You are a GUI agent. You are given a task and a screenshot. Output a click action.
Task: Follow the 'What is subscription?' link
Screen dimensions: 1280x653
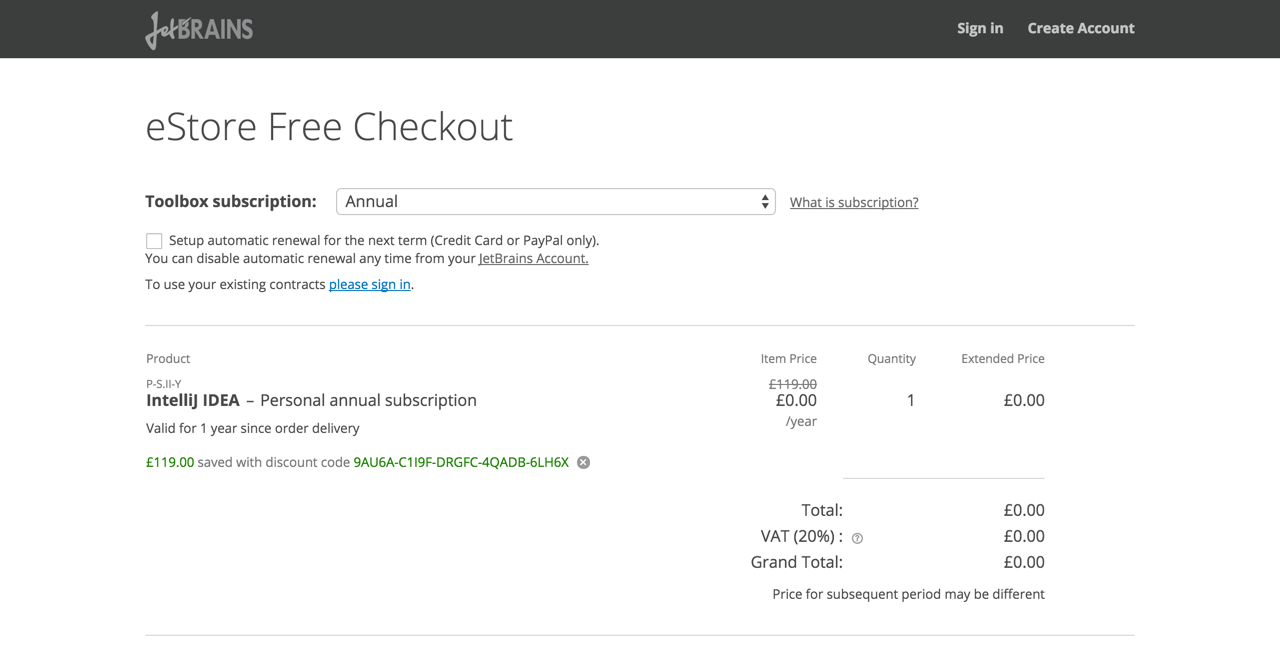click(853, 202)
